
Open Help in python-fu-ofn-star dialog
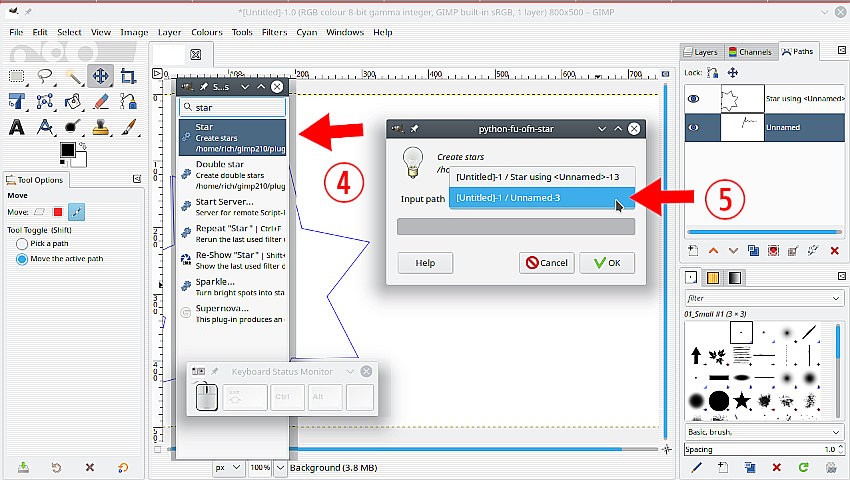pos(425,263)
